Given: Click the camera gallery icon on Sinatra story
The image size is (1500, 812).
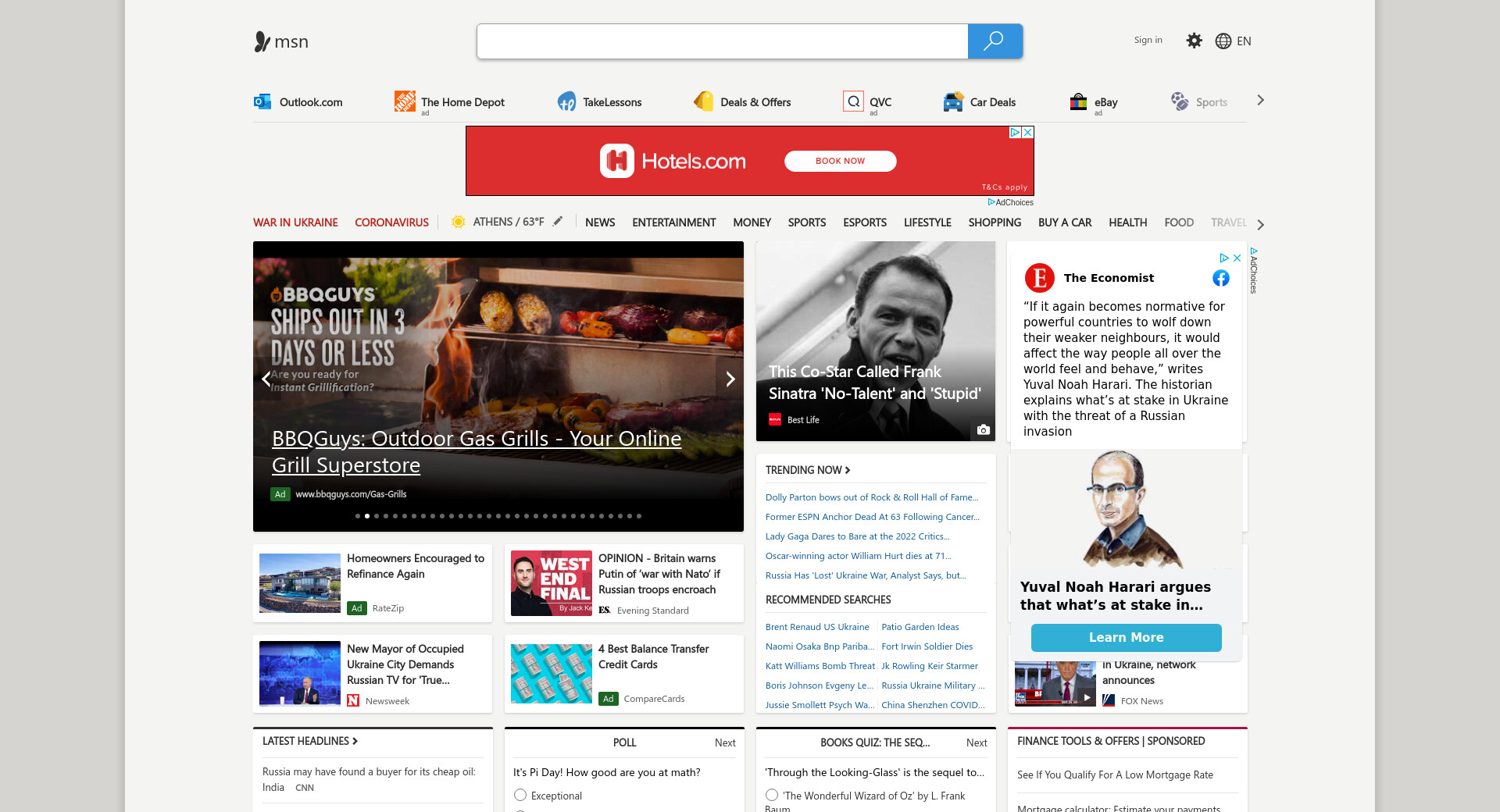Looking at the screenshot, I should [983, 429].
